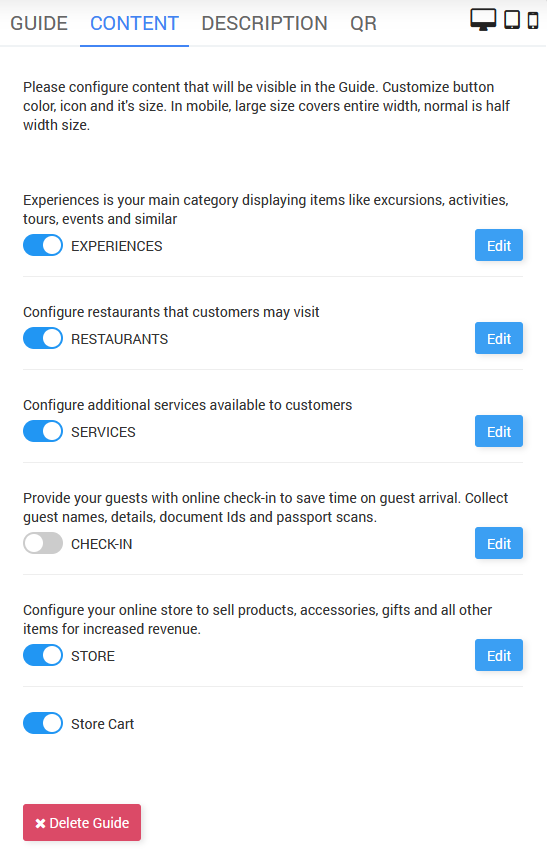Enable the CHECK-IN toggle
547x855 pixels.
43,543
